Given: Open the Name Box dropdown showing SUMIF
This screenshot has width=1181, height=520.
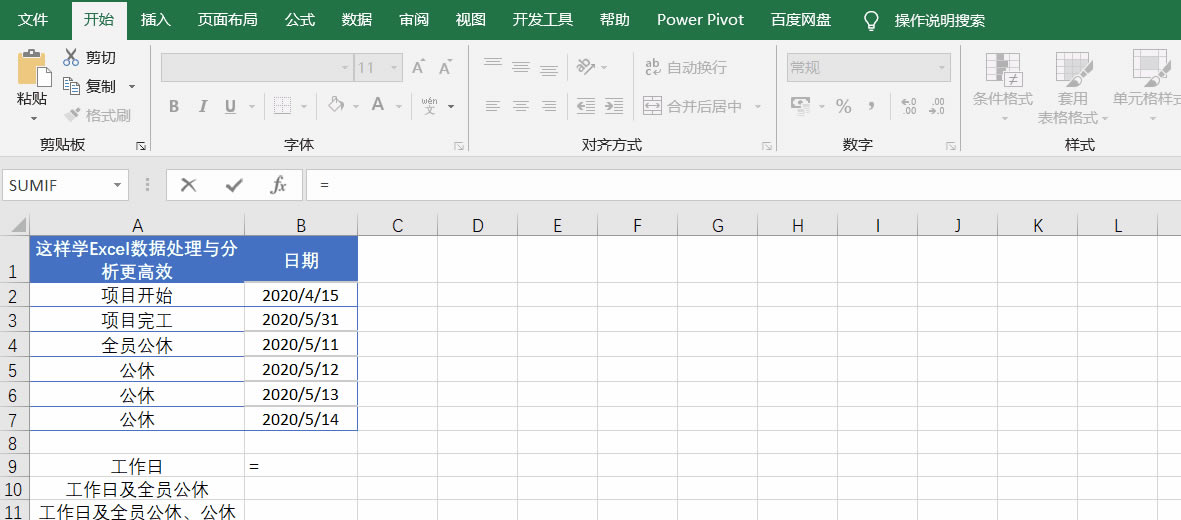Looking at the screenshot, I should (119, 185).
